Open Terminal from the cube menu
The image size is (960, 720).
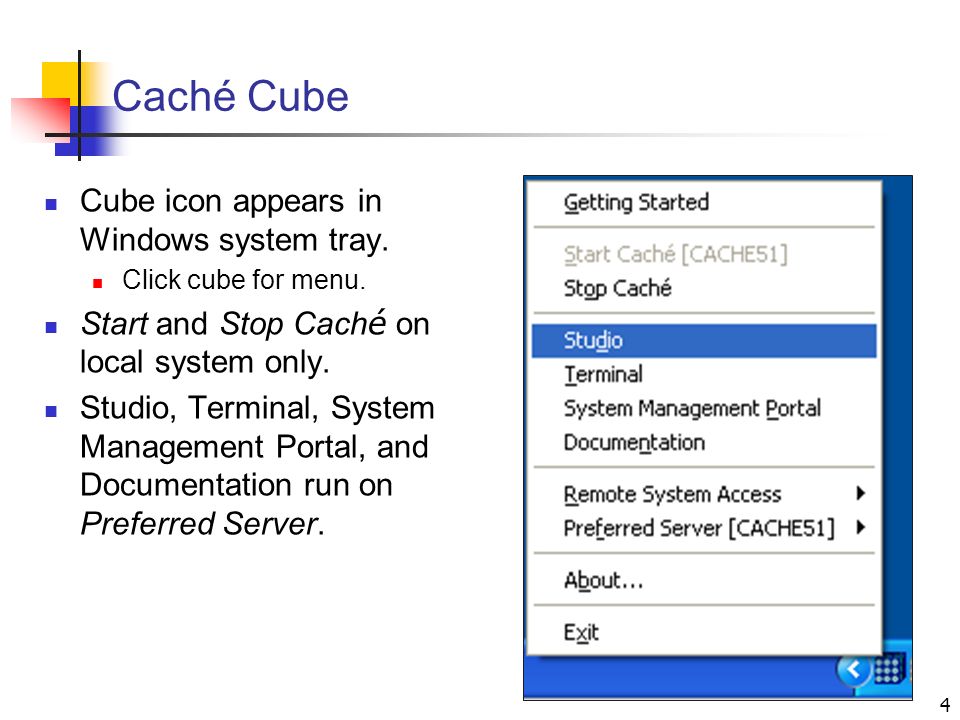[x=703, y=374]
